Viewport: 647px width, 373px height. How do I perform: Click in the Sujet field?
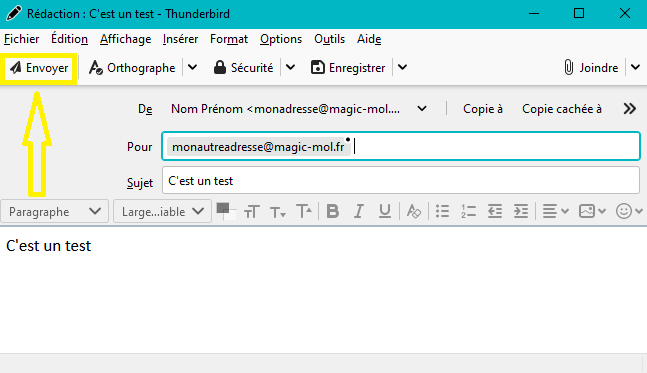(x=401, y=180)
